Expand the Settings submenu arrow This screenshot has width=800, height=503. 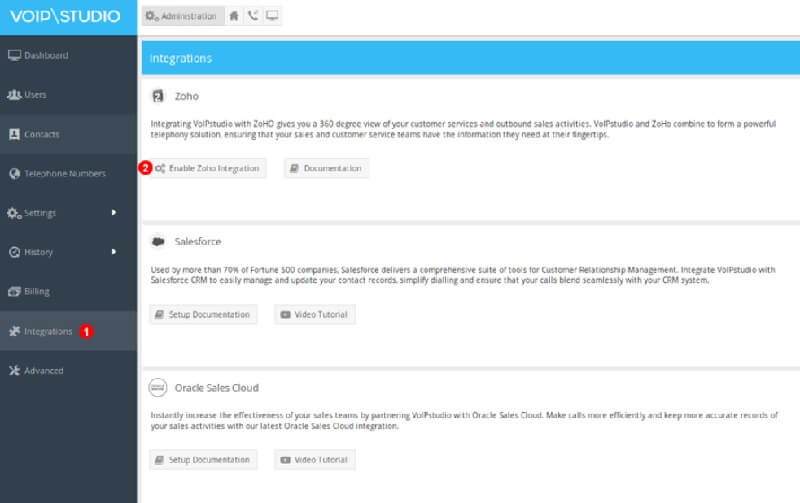(114, 212)
